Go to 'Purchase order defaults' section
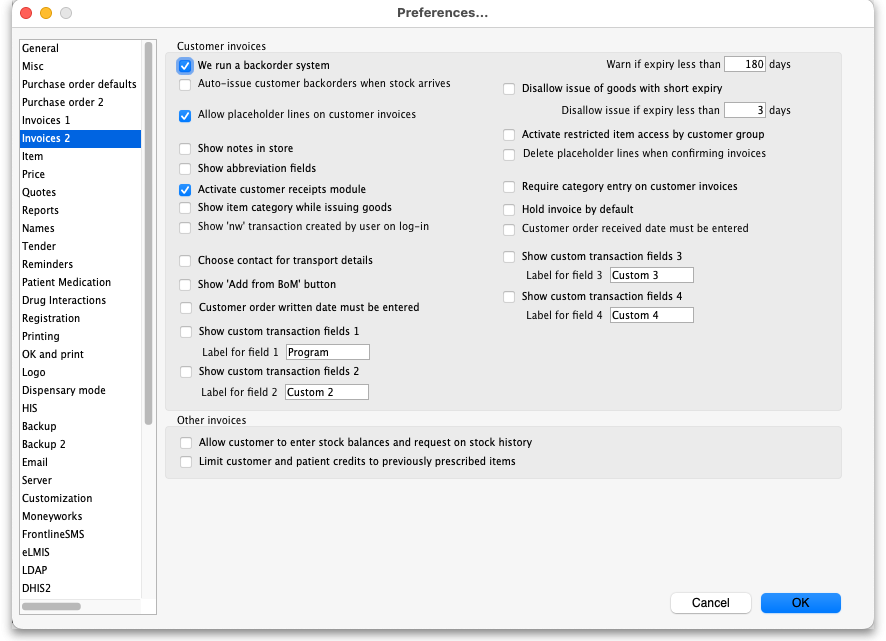Screen dimensions: 886x641 pyautogui.click(x=79, y=84)
